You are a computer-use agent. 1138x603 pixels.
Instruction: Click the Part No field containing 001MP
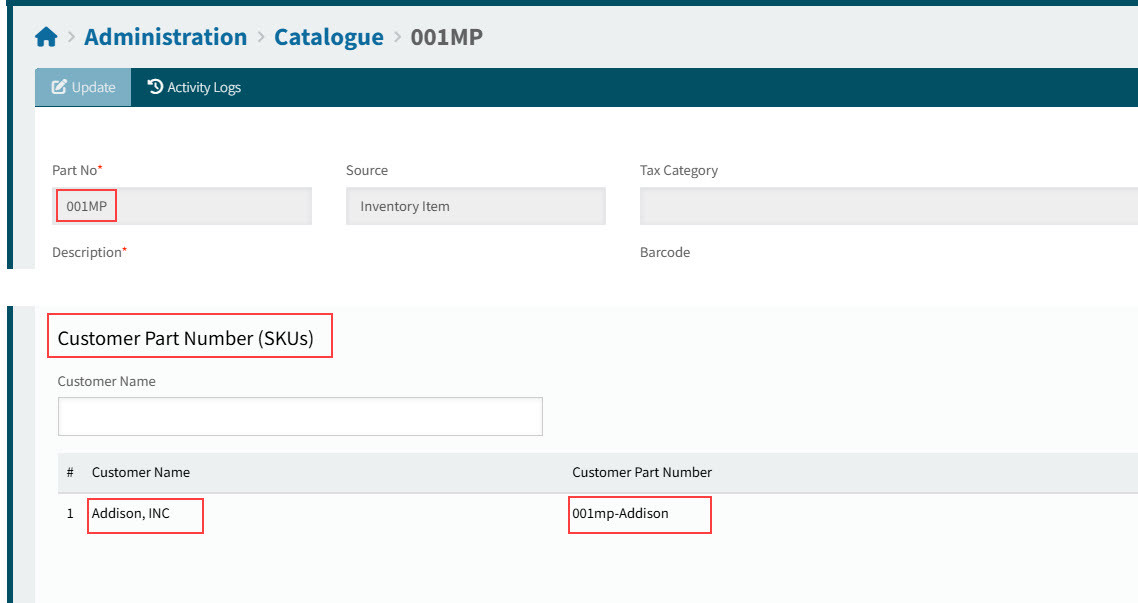coord(181,206)
